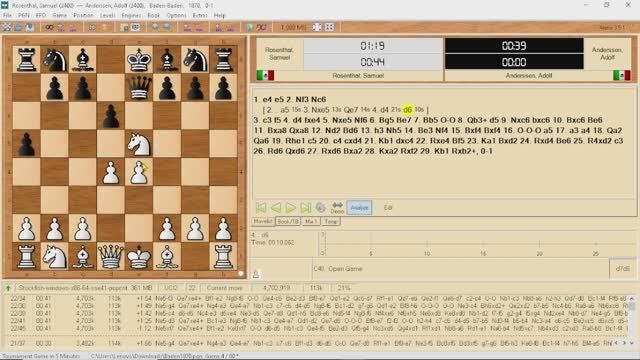The height and width of the screenshot is (360, 640).
Task: Open the File menu
Action: (x=7, y=16)
